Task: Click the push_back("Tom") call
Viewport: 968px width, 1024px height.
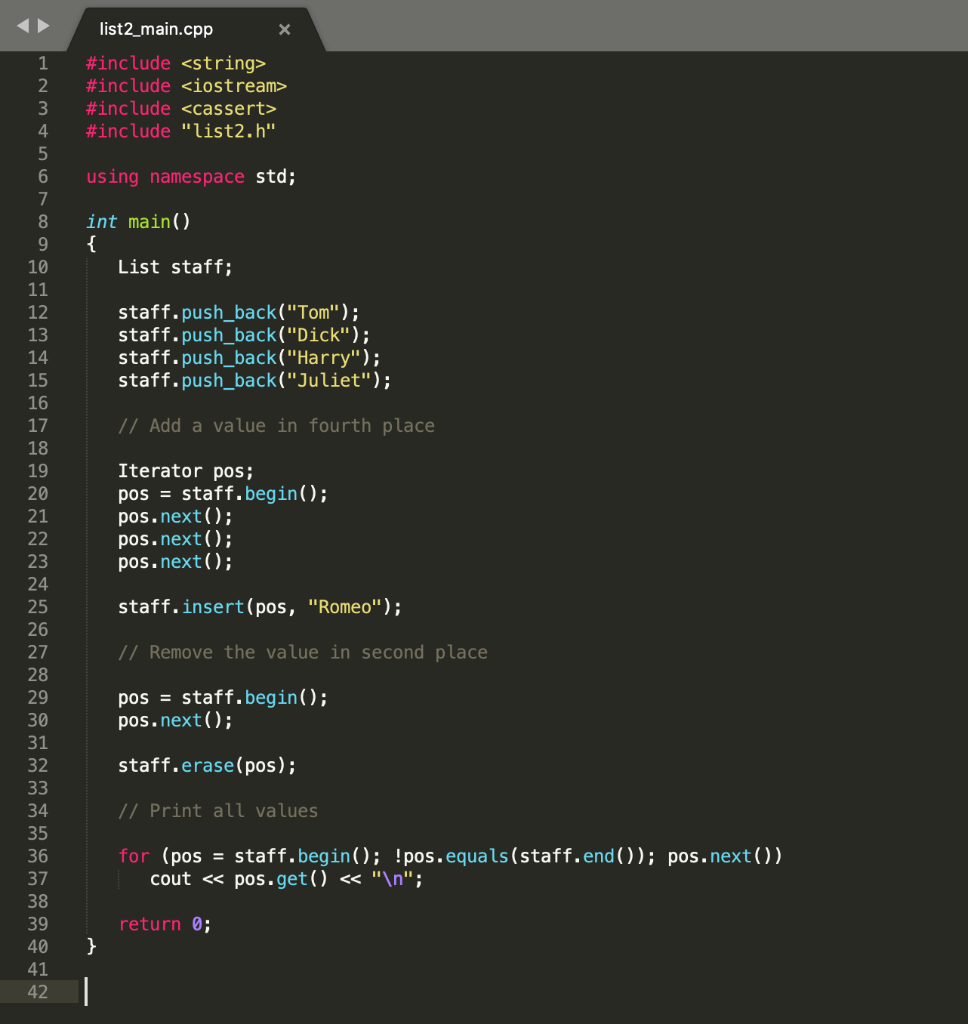Action: coord(240,312)
